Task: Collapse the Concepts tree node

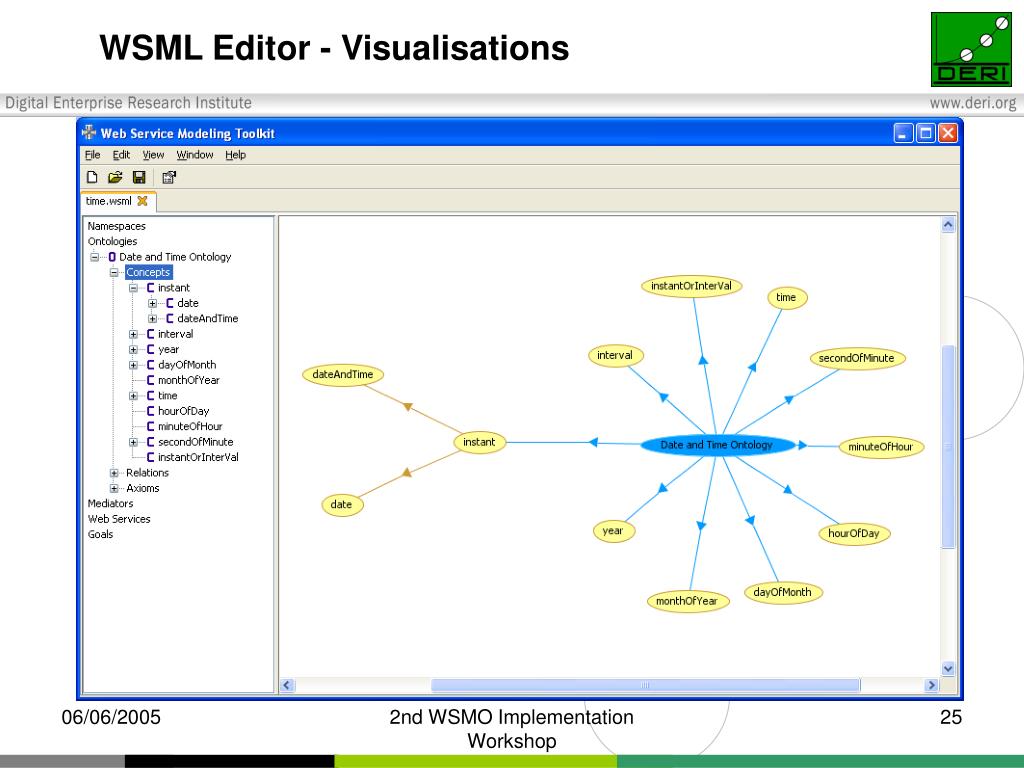Action: coord(114,272)
